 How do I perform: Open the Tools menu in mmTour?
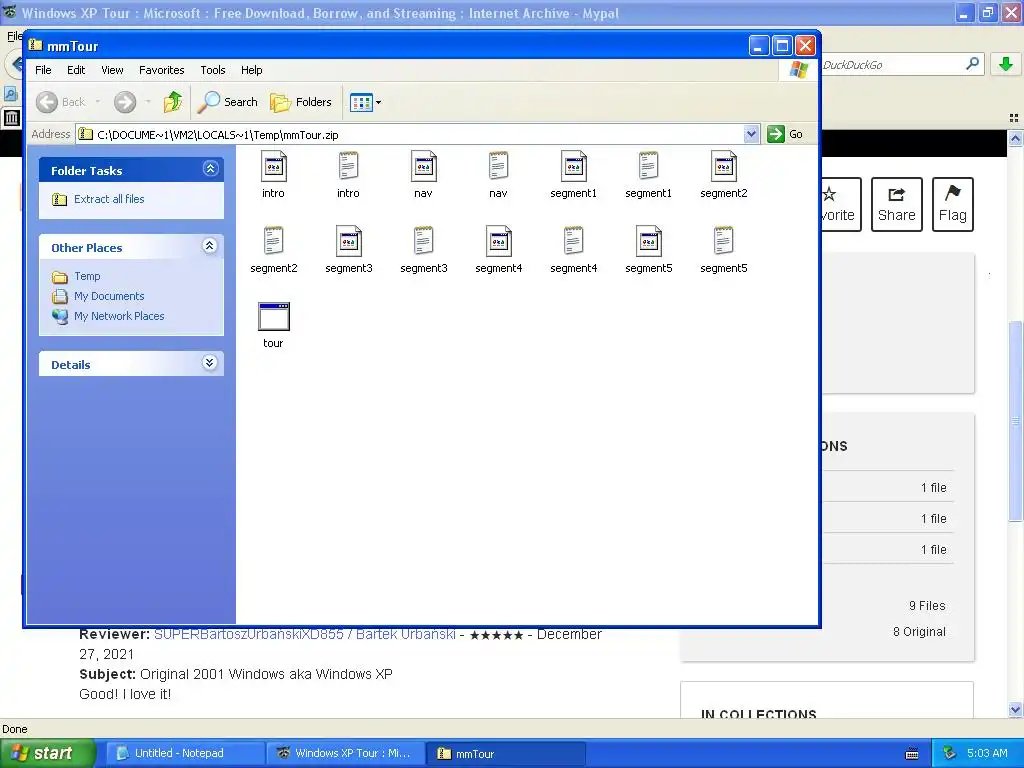(213, 70)
